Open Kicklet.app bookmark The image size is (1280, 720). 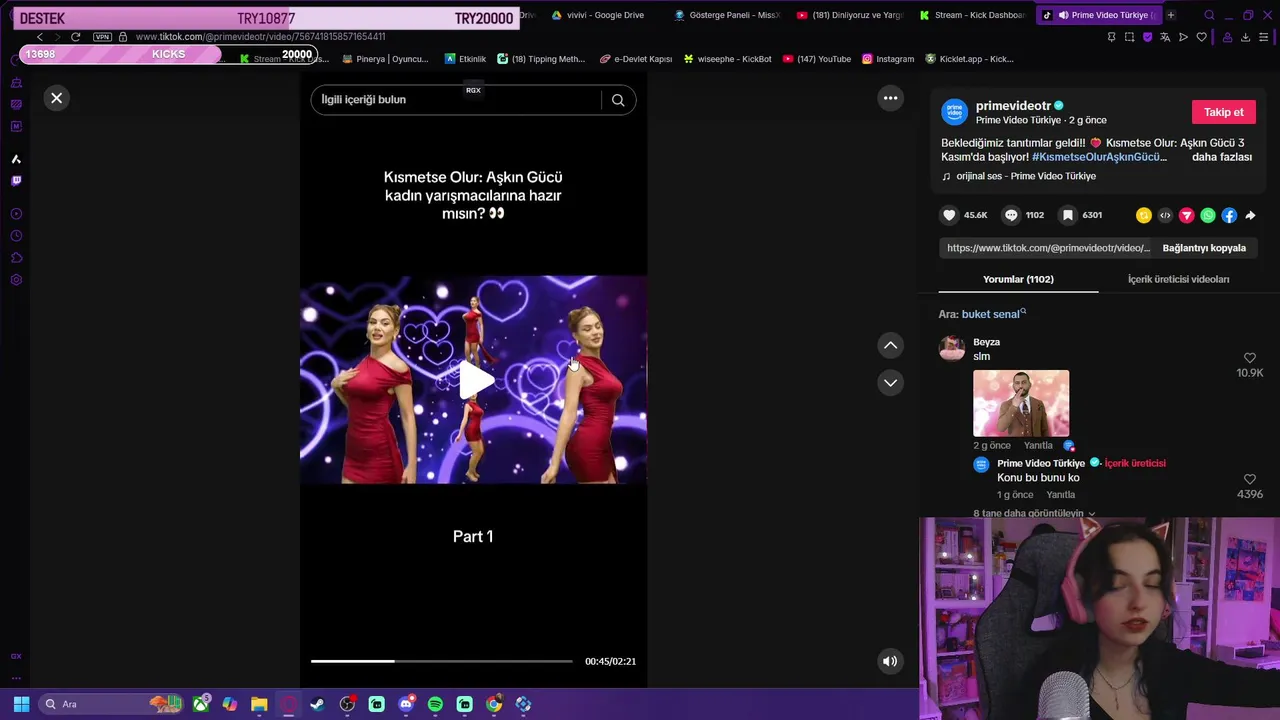(969, 59)
